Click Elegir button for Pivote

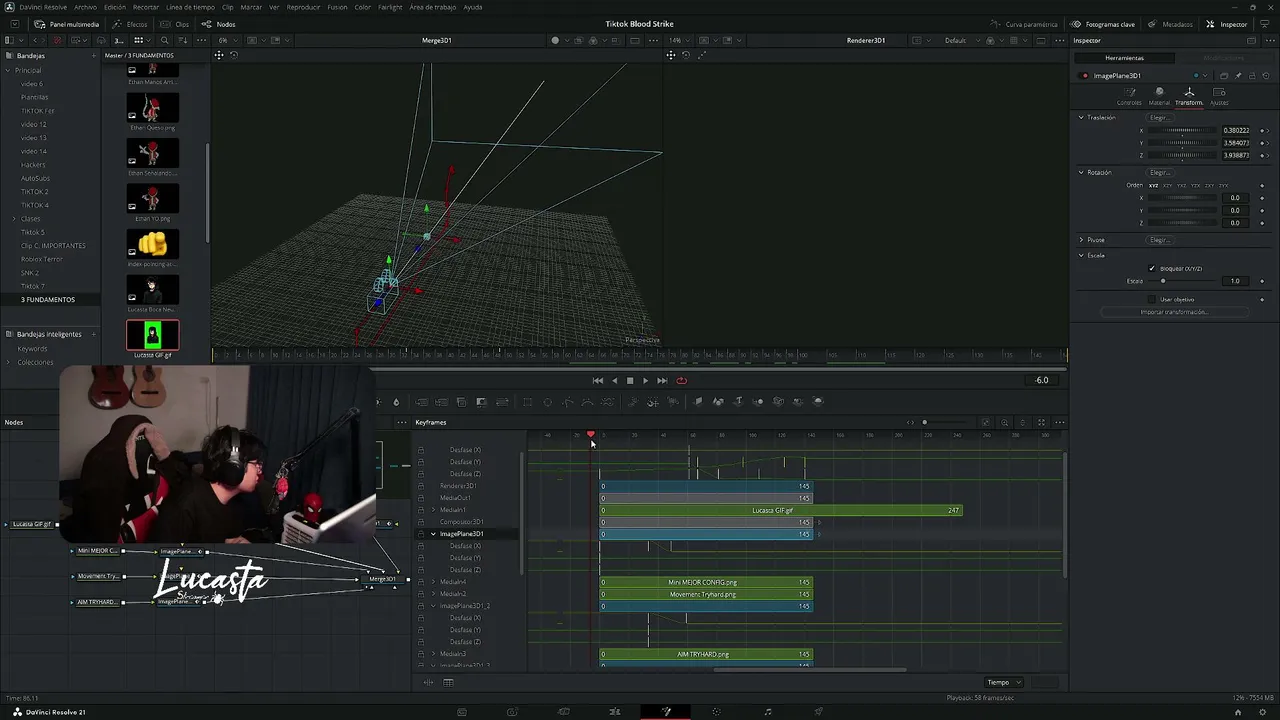click(1159, 240)
